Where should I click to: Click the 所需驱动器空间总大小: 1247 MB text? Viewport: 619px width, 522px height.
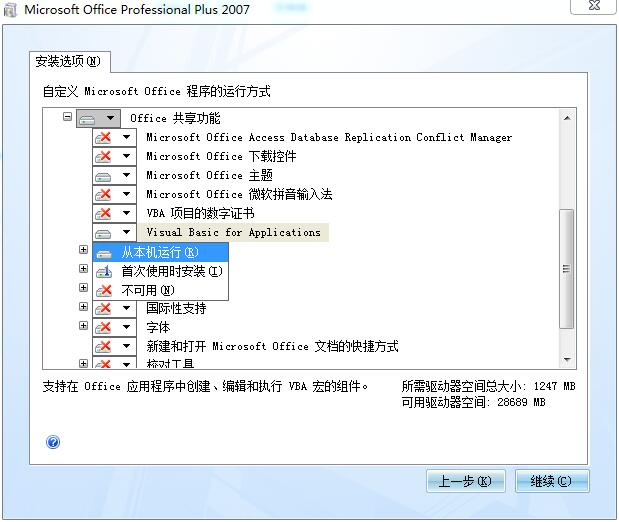click(488, 386)
